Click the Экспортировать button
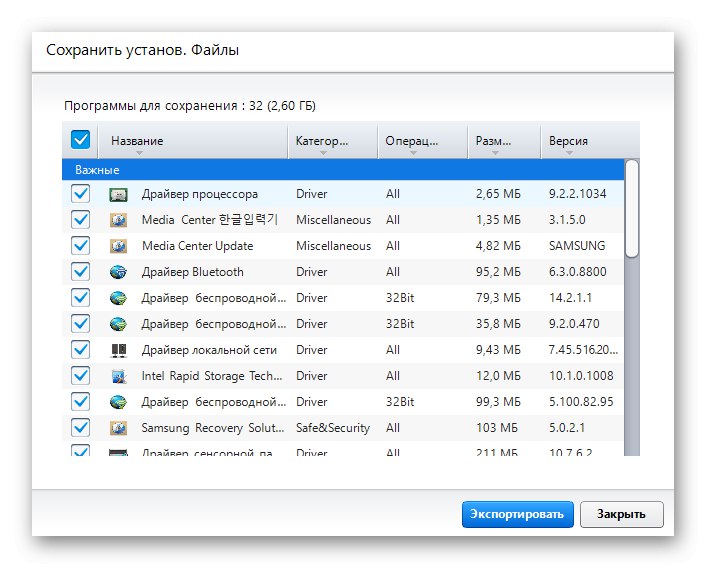The width and height of the screenshot is (706, 568). (517, 514)
